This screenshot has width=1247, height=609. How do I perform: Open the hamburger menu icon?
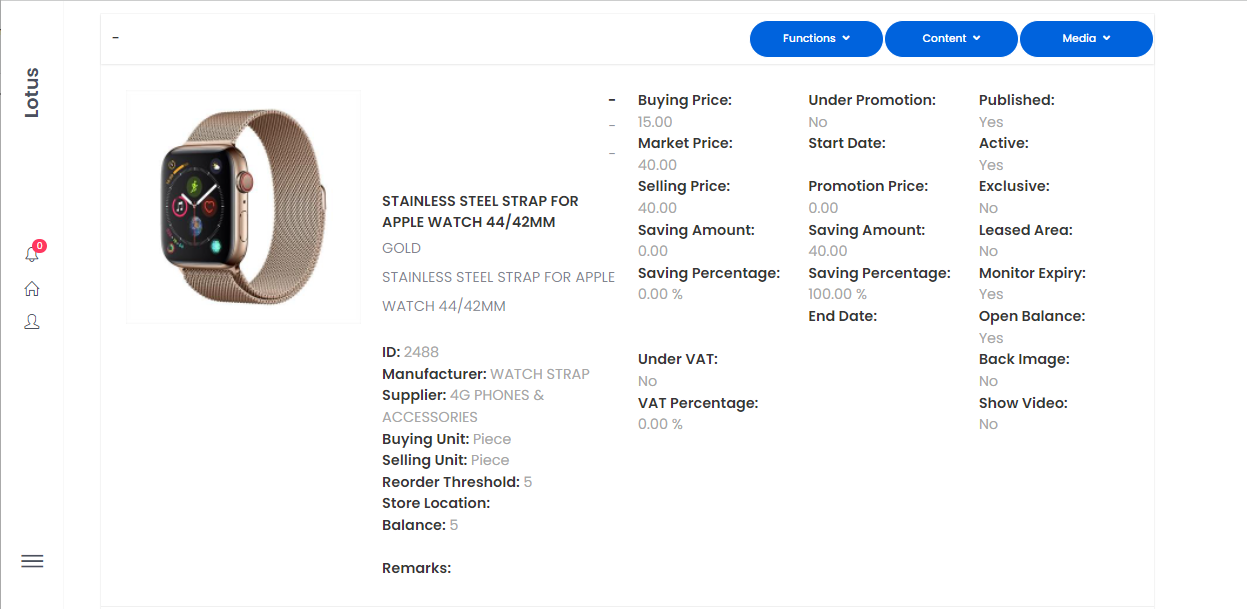tap(32, 561)
